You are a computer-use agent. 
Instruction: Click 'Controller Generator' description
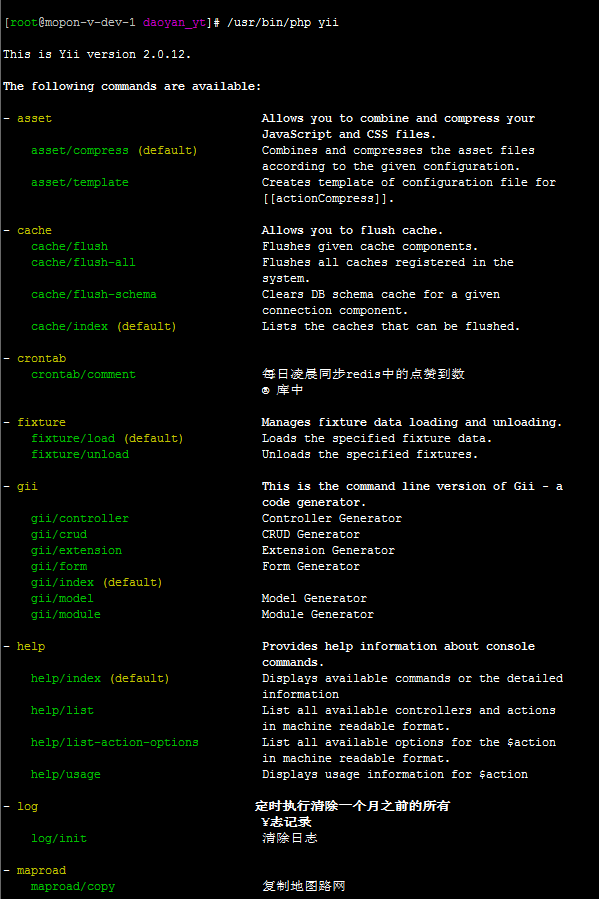click(x=331, y=518)
